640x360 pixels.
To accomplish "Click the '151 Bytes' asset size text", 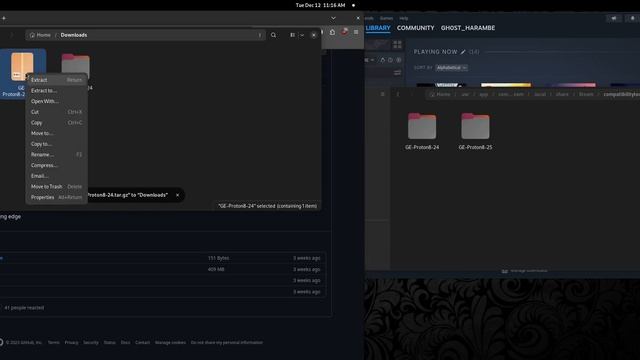I will pyautogui.click(x=218, y=258).
